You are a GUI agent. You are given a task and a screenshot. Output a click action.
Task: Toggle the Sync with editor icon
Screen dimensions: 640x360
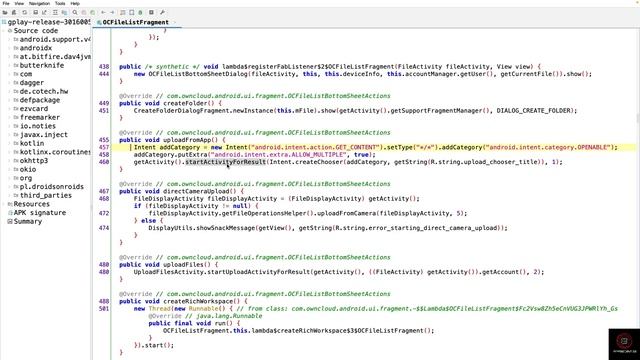[x=55, y=12]
